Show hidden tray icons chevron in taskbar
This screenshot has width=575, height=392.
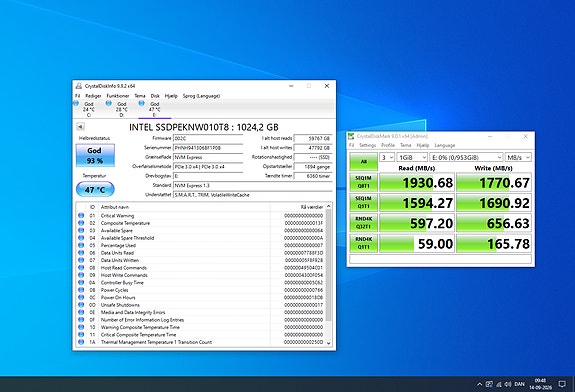click(x=479, y=384)
